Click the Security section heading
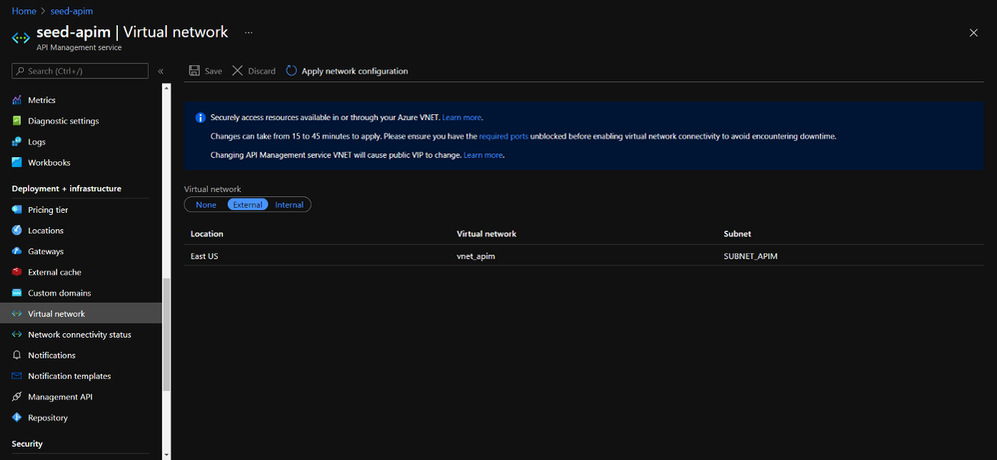The image size is (999, 460). click(x=27, y=444)
